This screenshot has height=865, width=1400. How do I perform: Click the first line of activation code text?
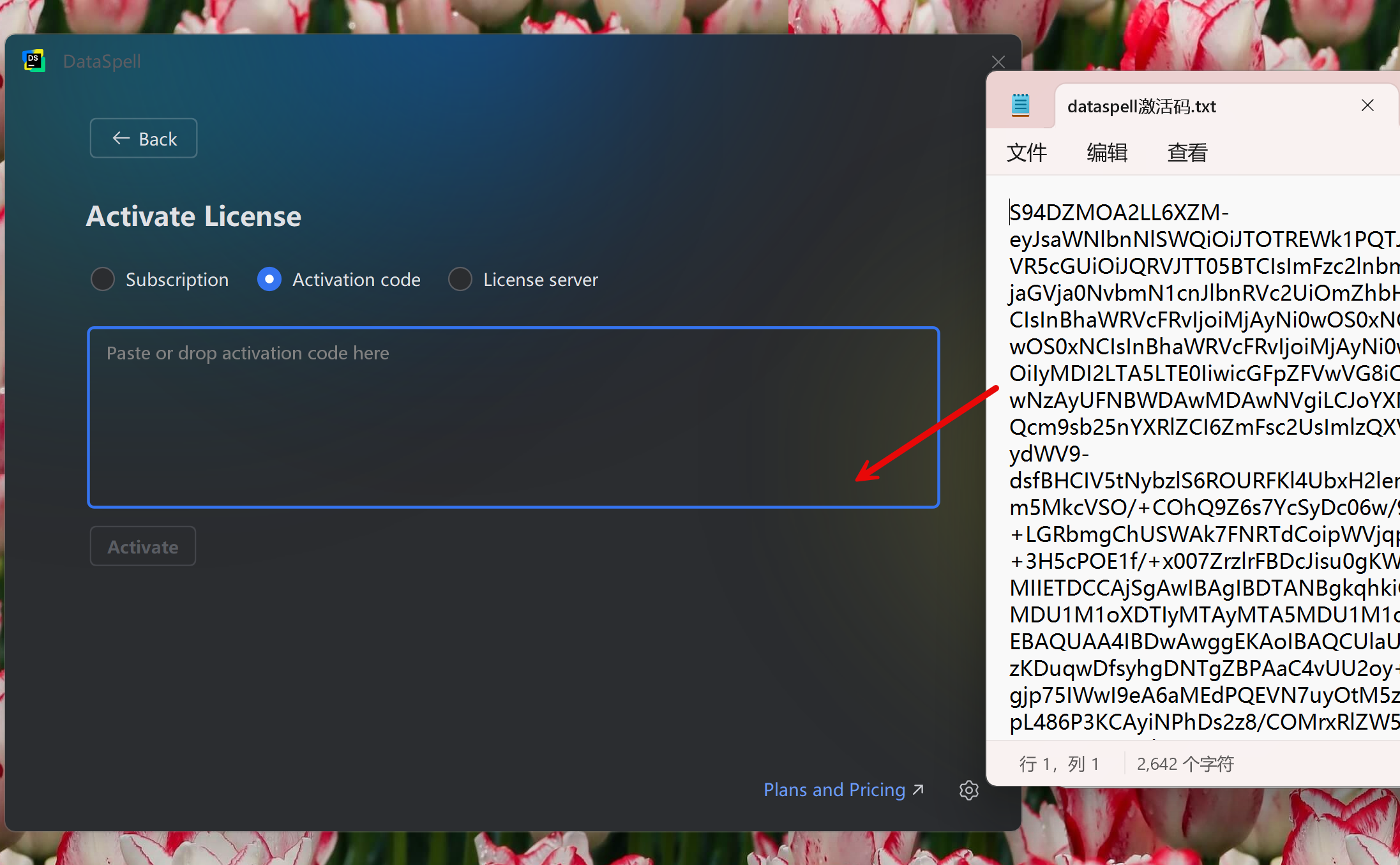[x=1118, y=213]
